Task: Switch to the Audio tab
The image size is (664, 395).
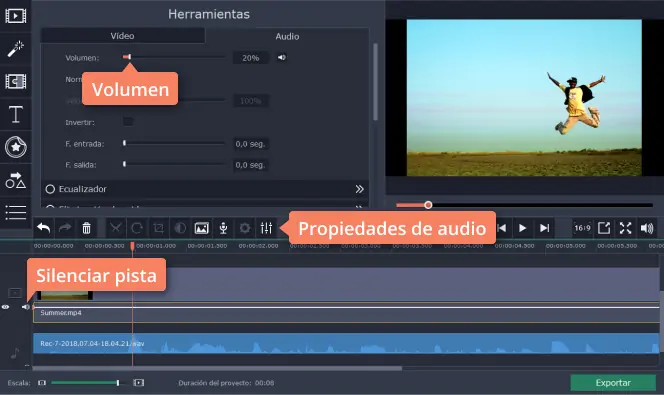Action: coord(287,36)
